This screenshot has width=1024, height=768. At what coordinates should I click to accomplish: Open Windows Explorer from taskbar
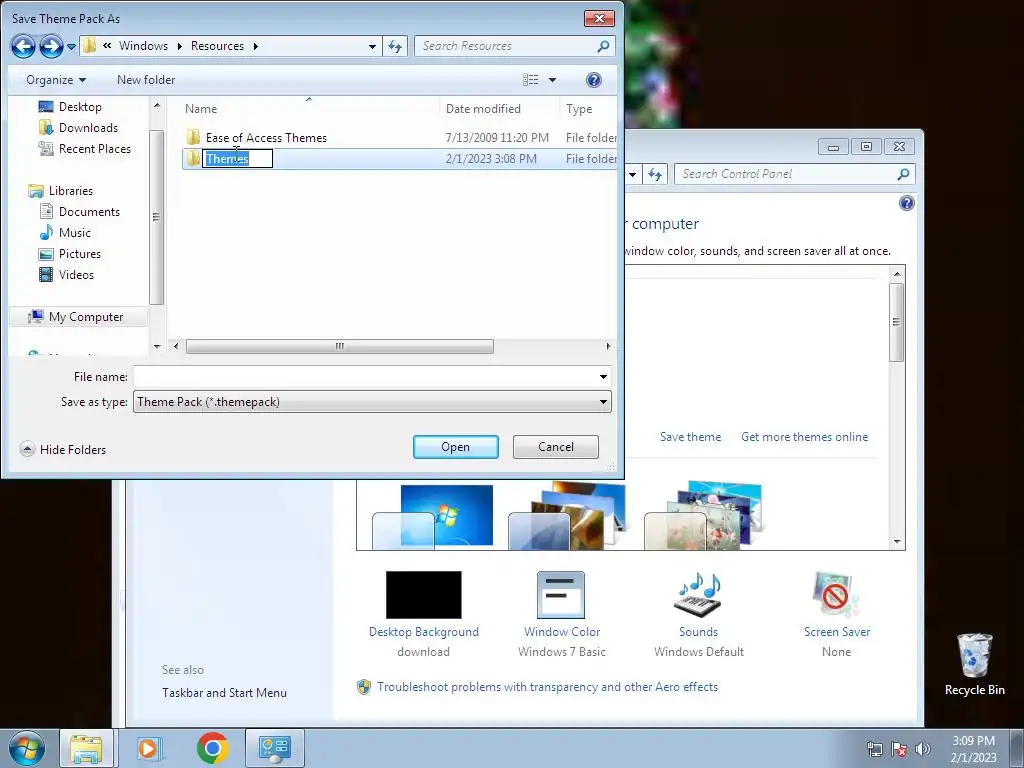coord(86,748)
